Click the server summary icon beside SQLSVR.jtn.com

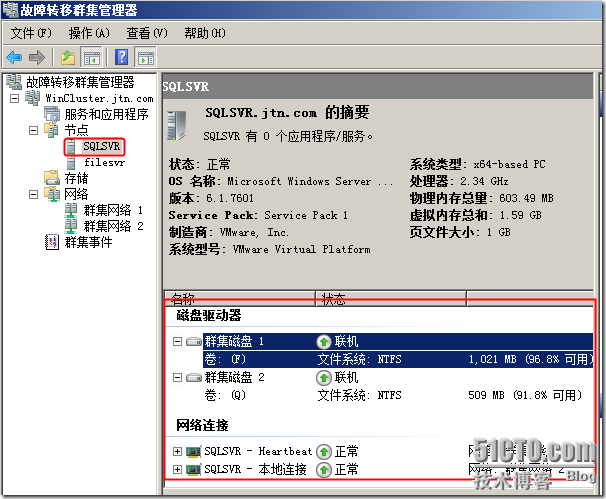coord(177,125)
